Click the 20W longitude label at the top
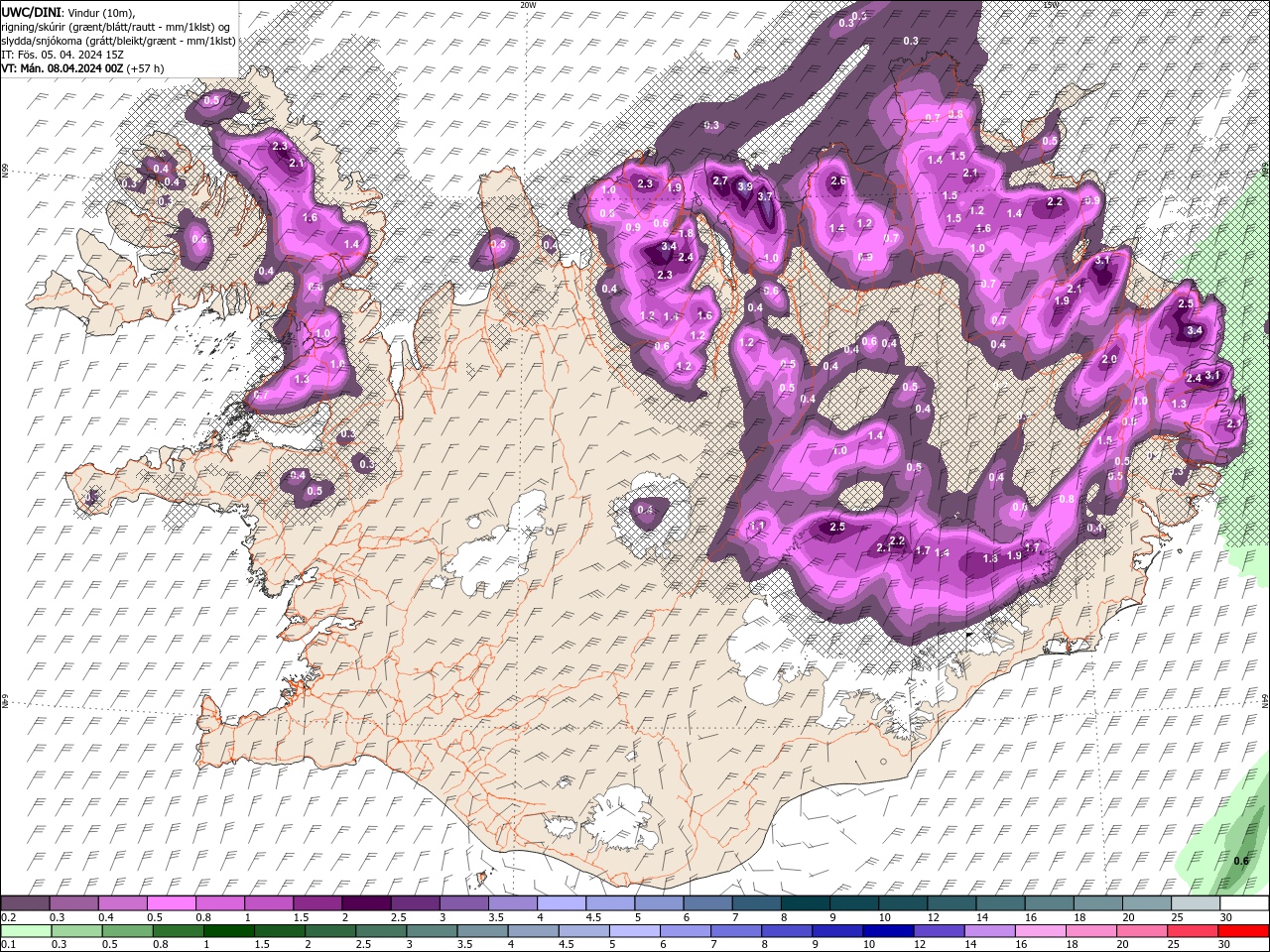This screenshot has height=952, width=1270. coord(528,5)
